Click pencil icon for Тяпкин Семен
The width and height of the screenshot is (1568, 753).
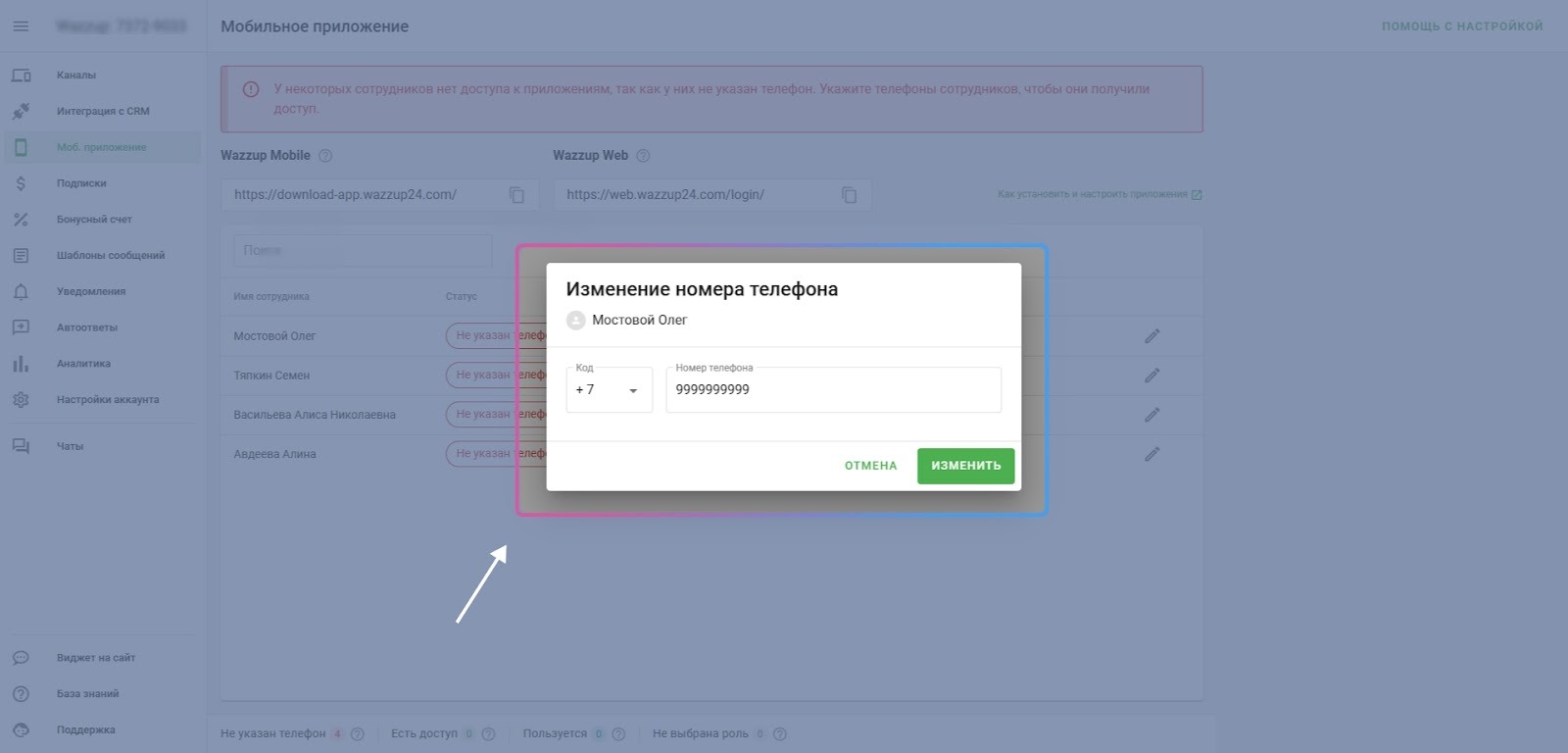coord(1151,376)
